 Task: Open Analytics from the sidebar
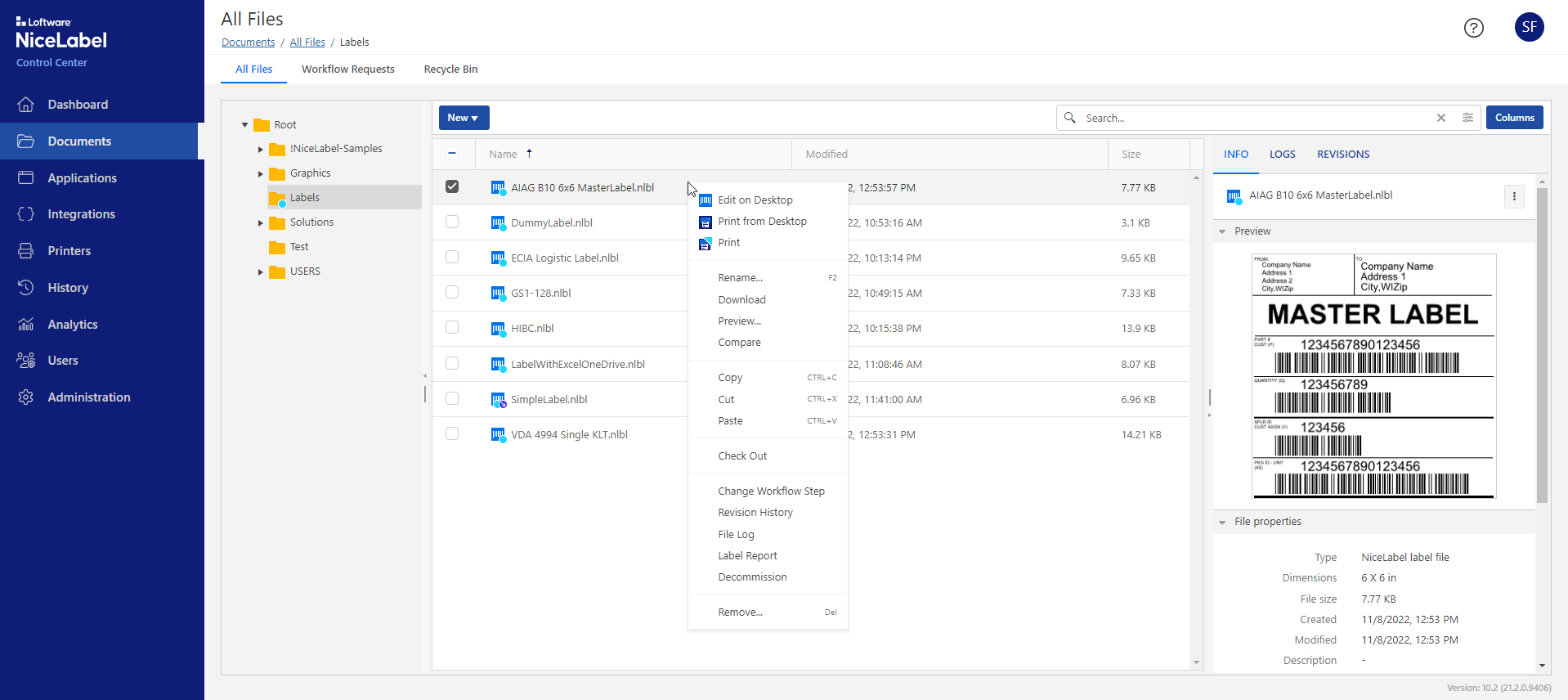tap(72, 325)
